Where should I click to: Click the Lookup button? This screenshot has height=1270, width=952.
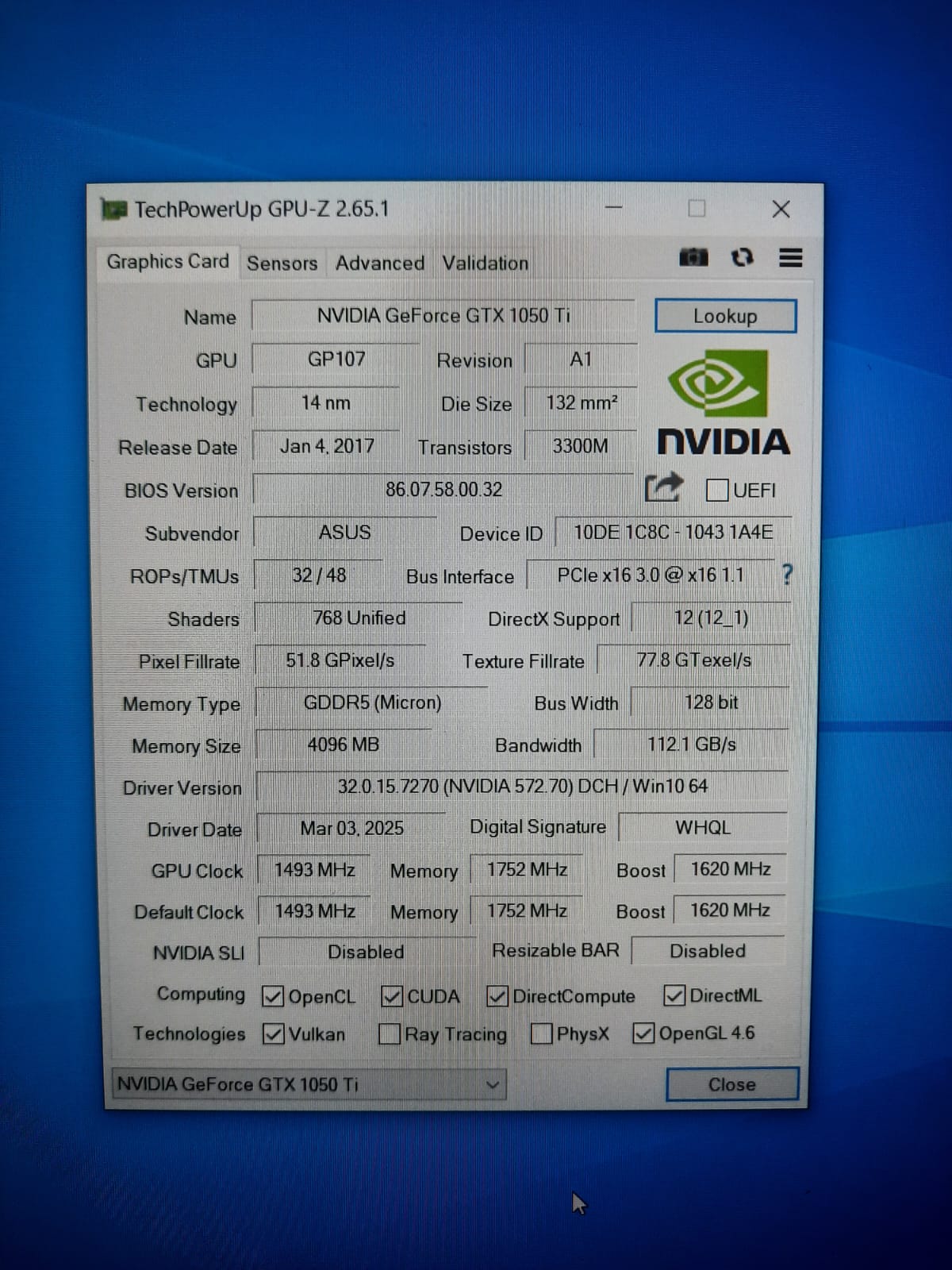pos(725,316)
